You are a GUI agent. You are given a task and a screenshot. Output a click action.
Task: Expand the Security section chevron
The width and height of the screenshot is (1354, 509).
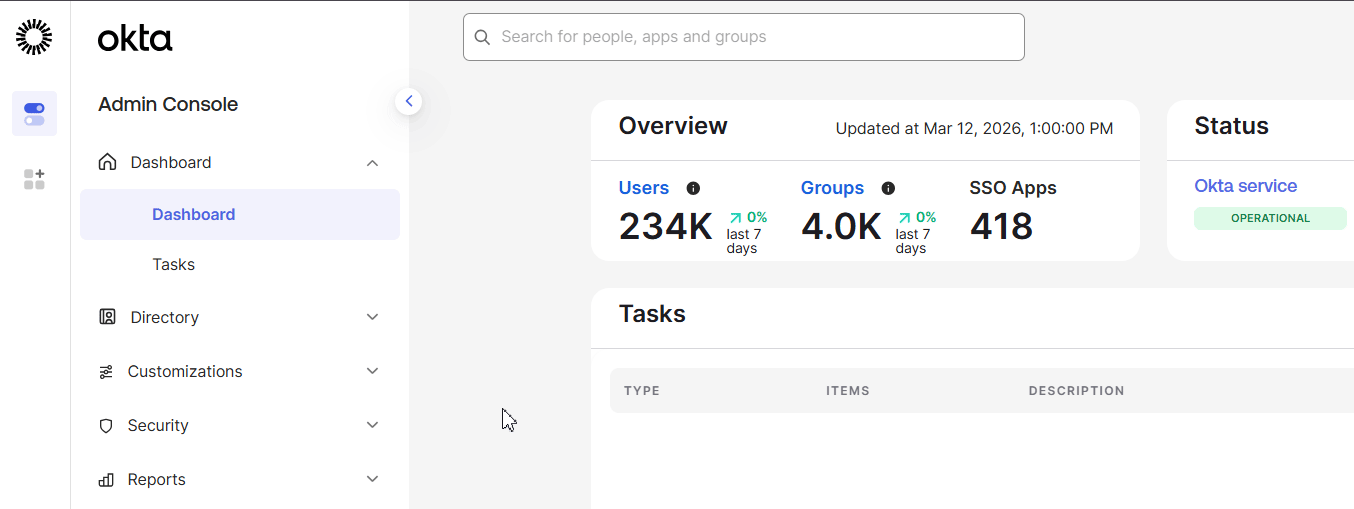point(372,425)
